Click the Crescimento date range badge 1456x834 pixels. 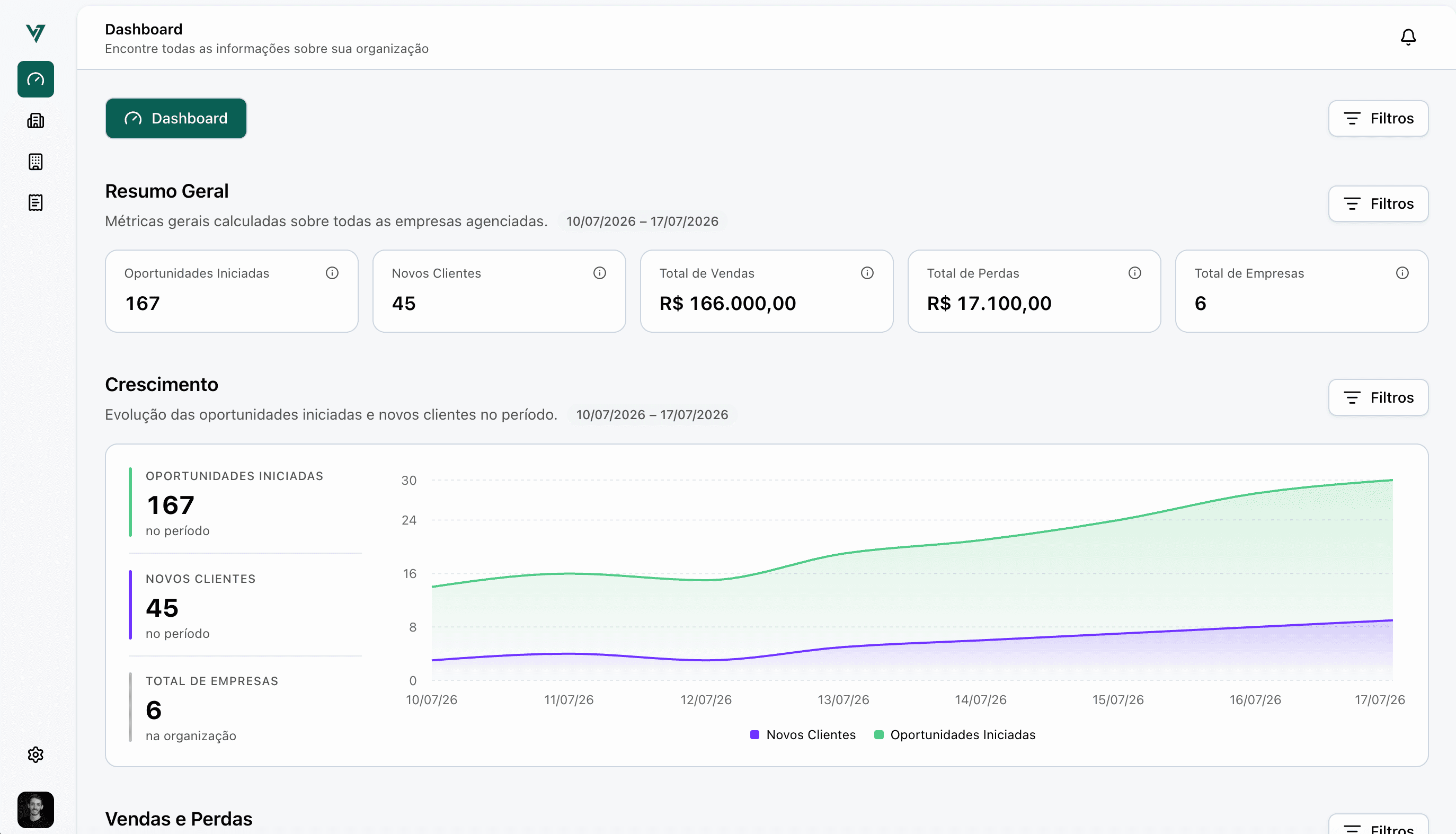[652, 415]
